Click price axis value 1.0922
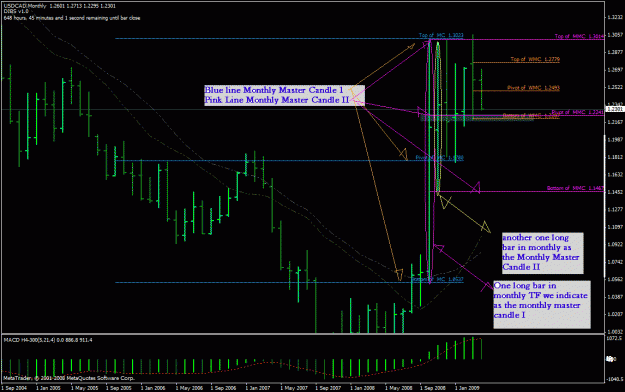This screenshot has width=625, height=392. click(x=615, y=244)
